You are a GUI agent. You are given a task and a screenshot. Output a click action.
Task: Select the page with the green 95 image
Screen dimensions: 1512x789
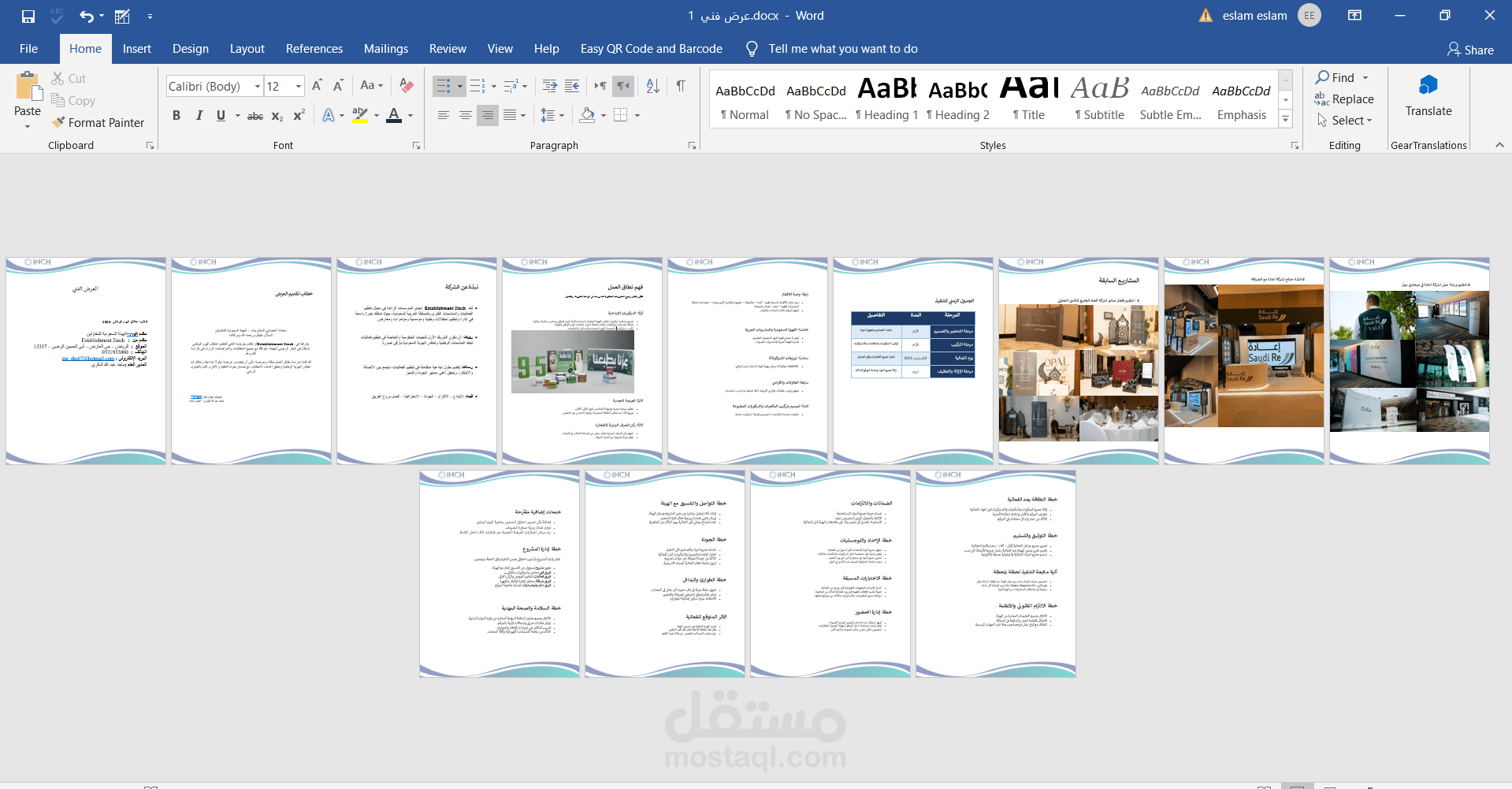(x=582, y=361)
